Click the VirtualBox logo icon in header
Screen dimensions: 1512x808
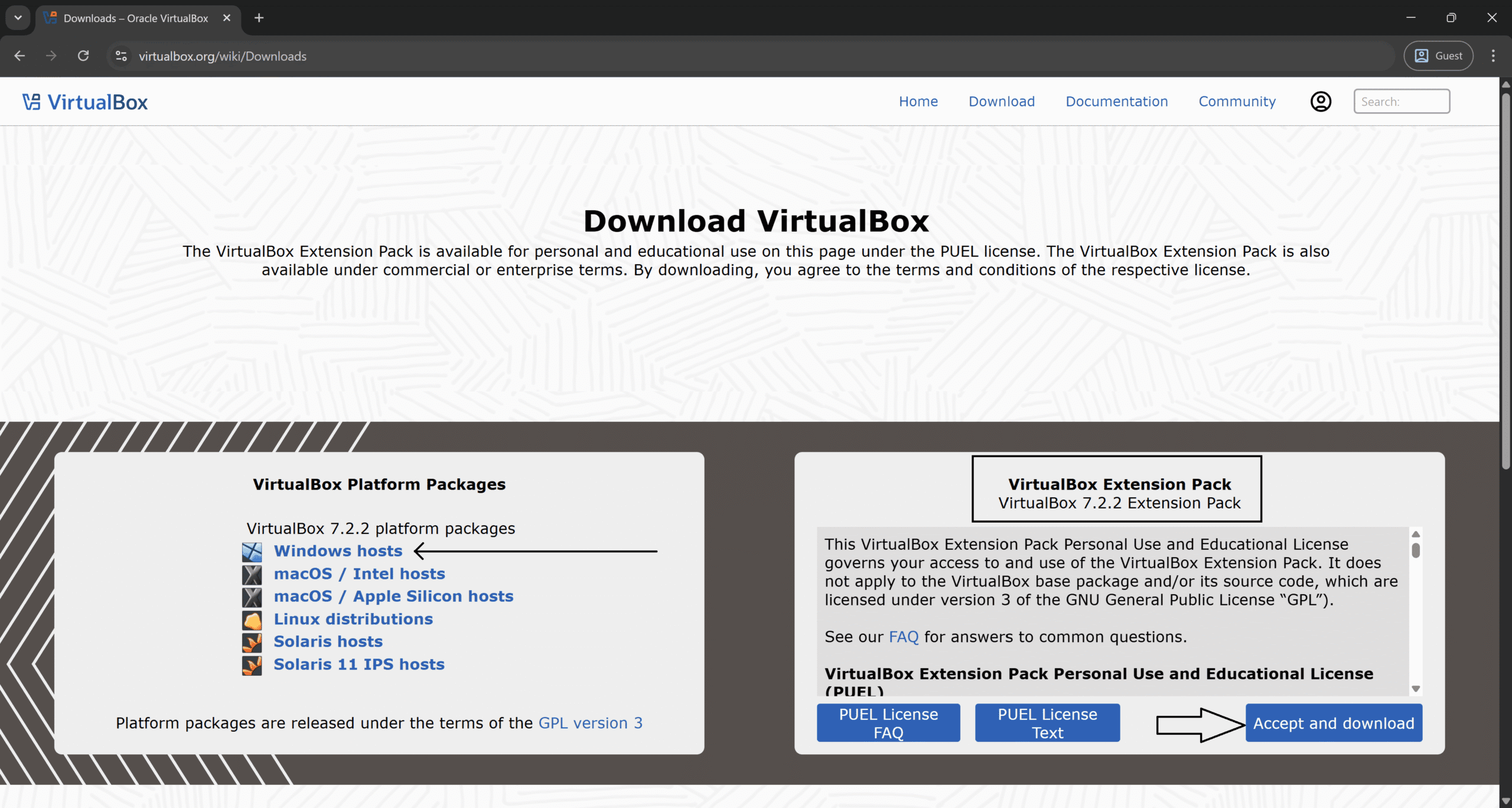31,102
